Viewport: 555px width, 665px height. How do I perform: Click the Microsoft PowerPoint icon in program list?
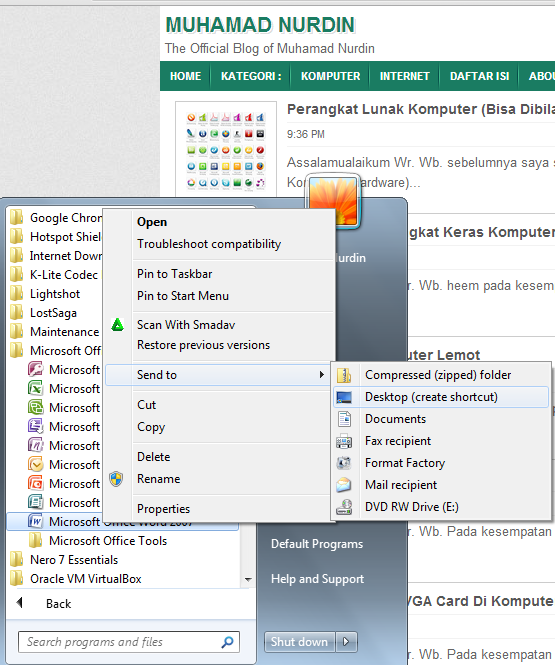[35, 483]
